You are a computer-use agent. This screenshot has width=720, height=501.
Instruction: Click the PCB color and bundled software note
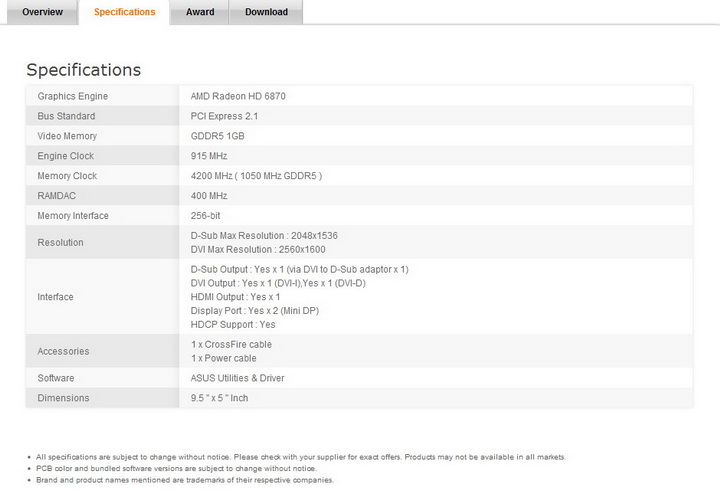click(x=176, y=468)
